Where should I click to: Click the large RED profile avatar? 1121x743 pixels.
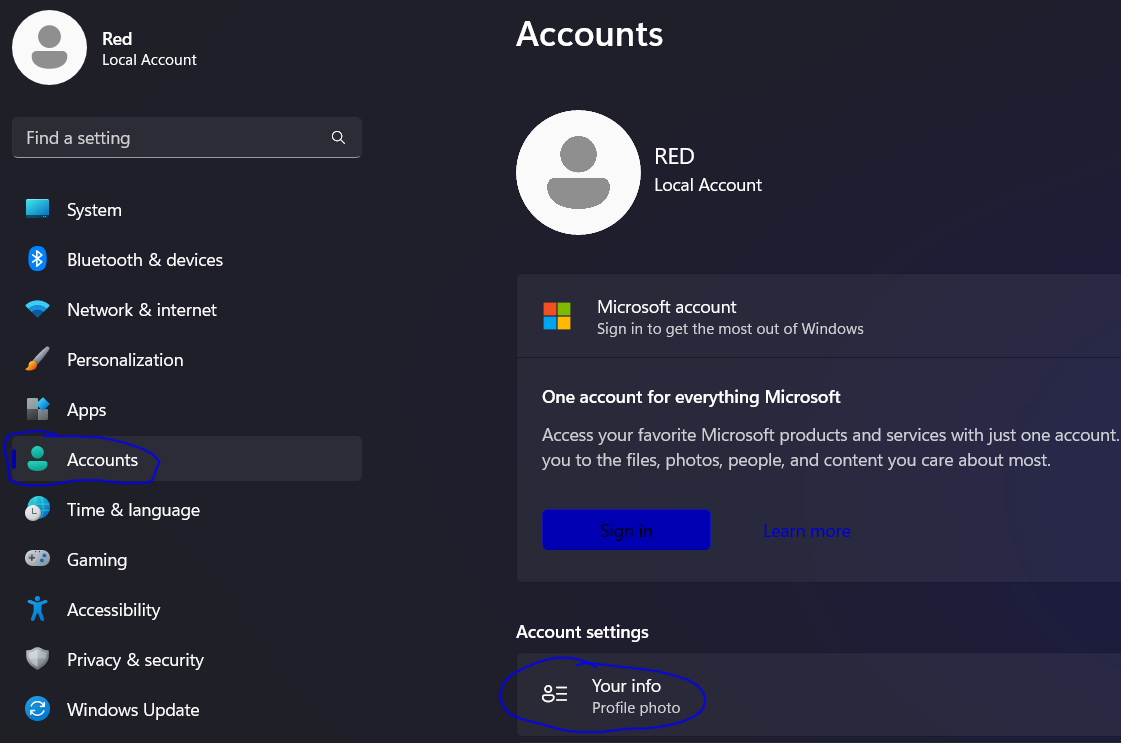[x=578, y=173]
